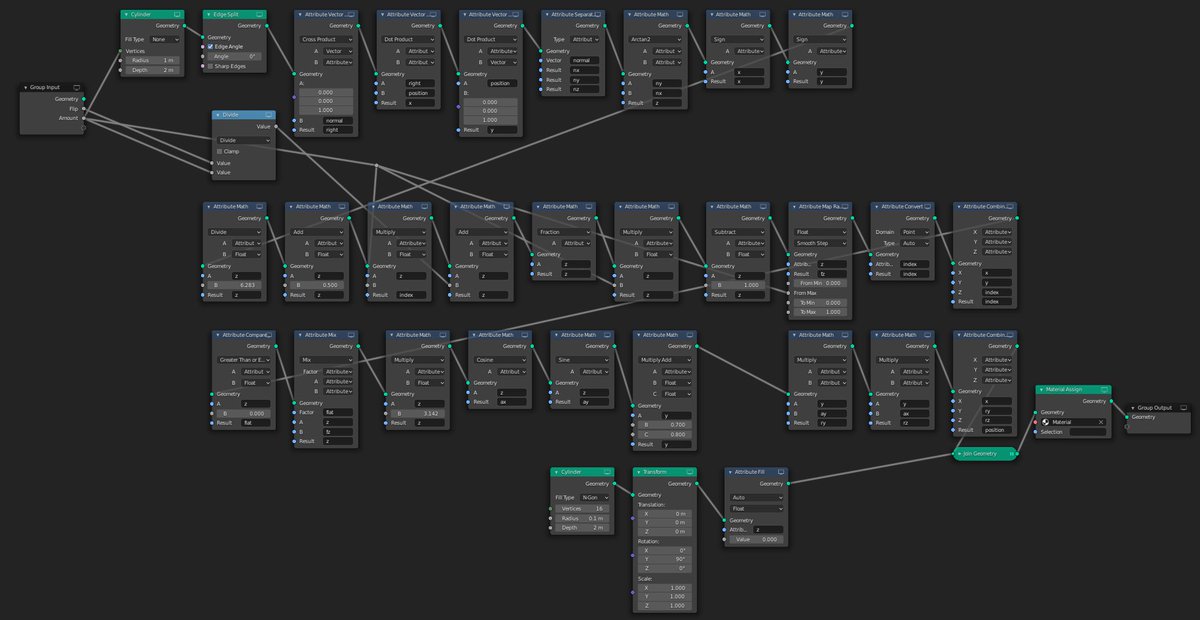Click the Depth 2 m field in top Cylinder
1200x620 pixels.
(x=152, y=70)
